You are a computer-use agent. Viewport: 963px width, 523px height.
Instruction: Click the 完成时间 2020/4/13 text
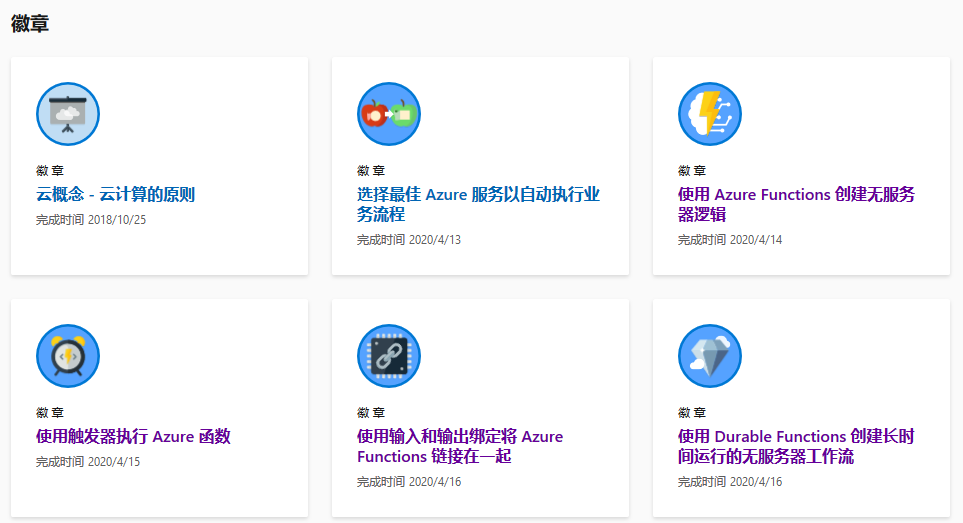point(409,240)
